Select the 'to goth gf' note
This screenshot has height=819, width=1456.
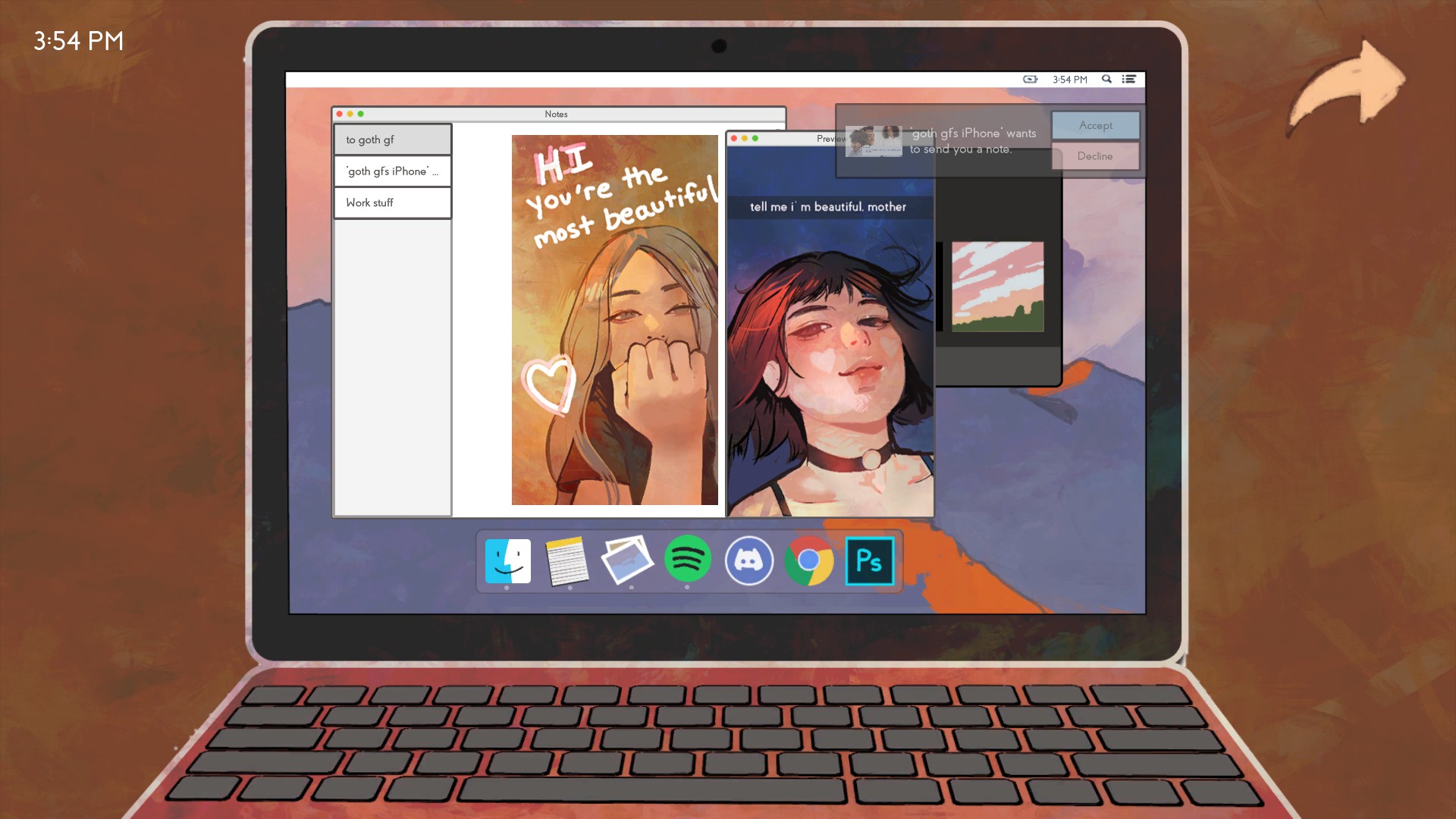pyautogui.click(x=393, y=140)
